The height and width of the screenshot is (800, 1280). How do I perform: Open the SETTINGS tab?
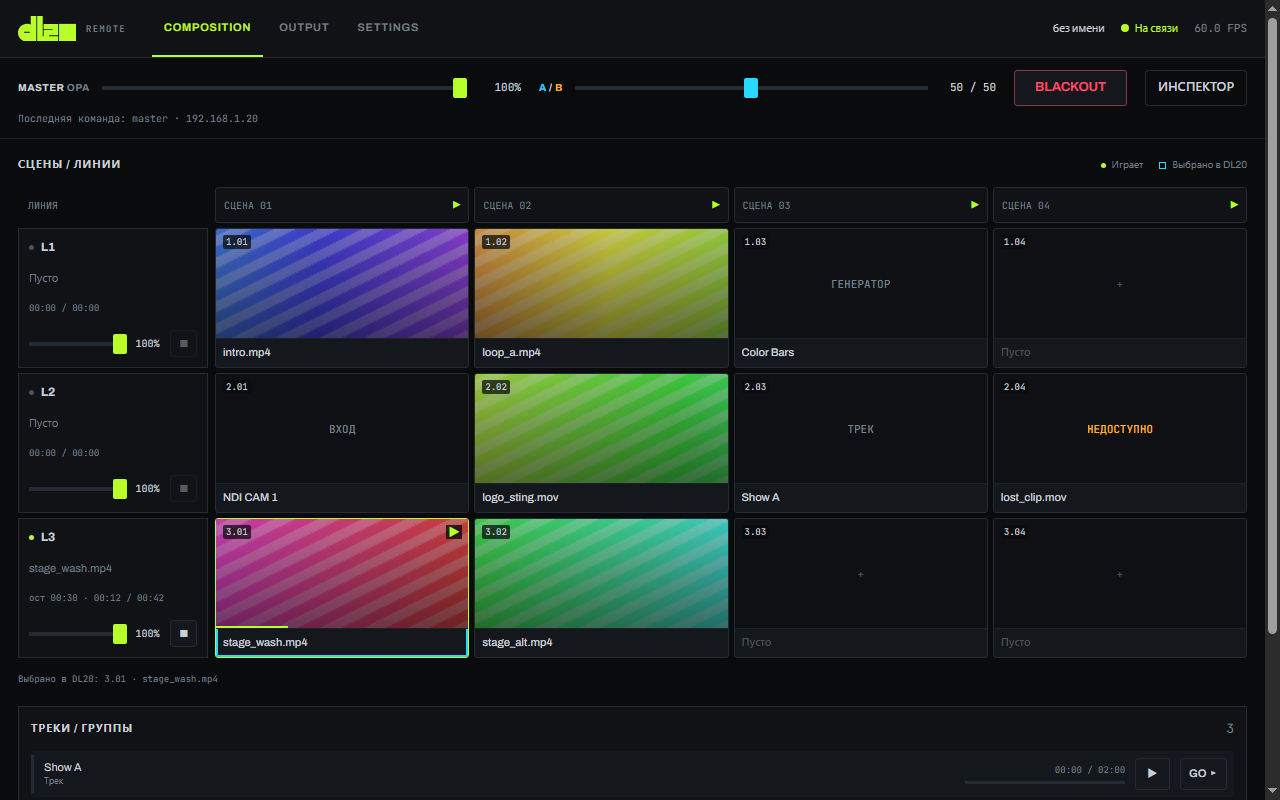[388, 28]
